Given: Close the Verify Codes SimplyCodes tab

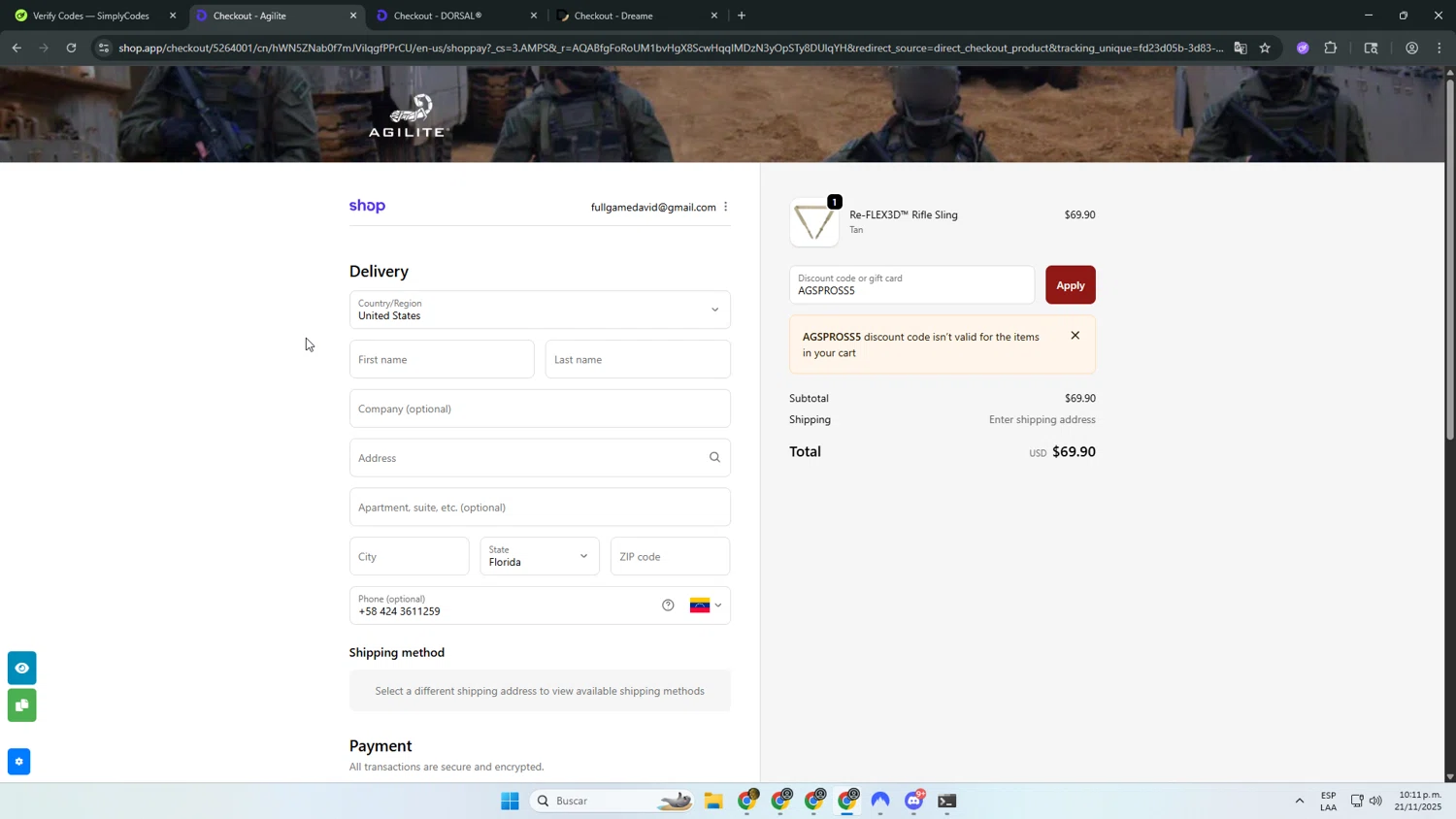Looking at the screenshot, I should point(173,16).
